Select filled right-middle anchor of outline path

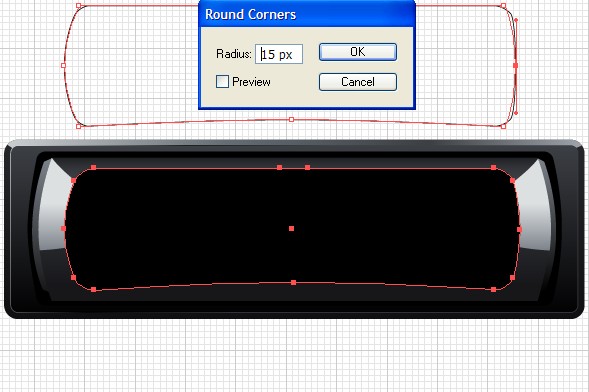pyautogui.click(x=515, y=65)
